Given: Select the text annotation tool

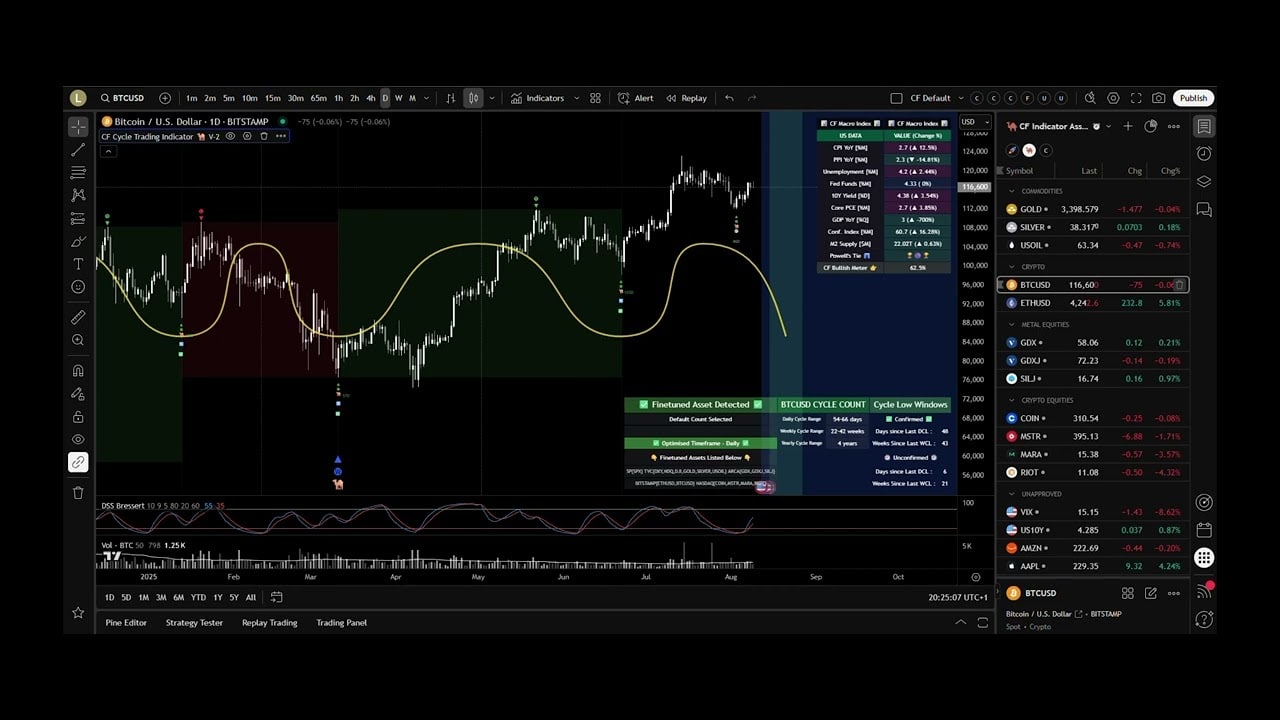Looking at the screenshot, I should tap(78, 264).
